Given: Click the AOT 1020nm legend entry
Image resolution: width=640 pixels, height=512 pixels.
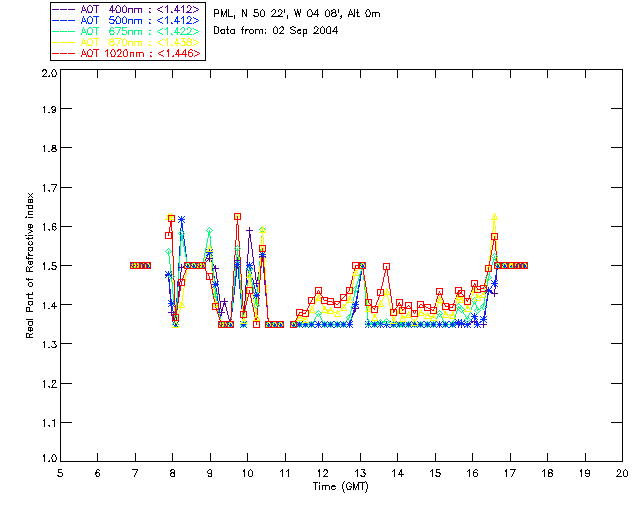Looking at the screenshot, I should point(126,53).
